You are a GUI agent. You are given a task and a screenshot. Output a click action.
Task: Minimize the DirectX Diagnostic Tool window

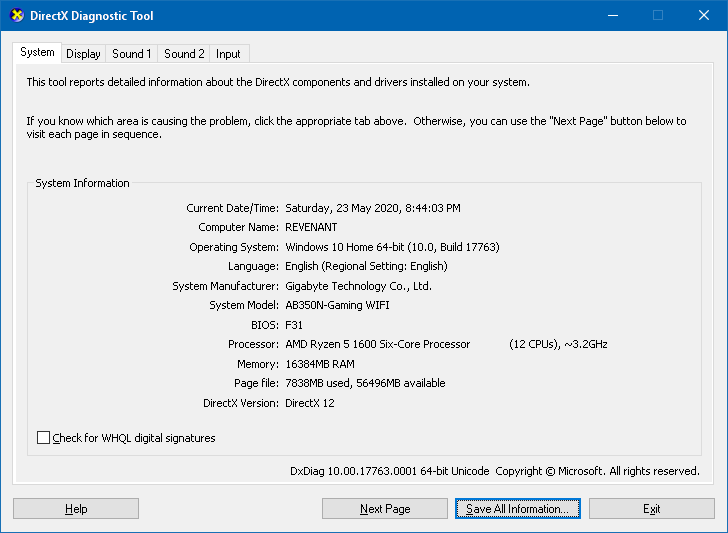pyautogui.click(x=611, y=16)
